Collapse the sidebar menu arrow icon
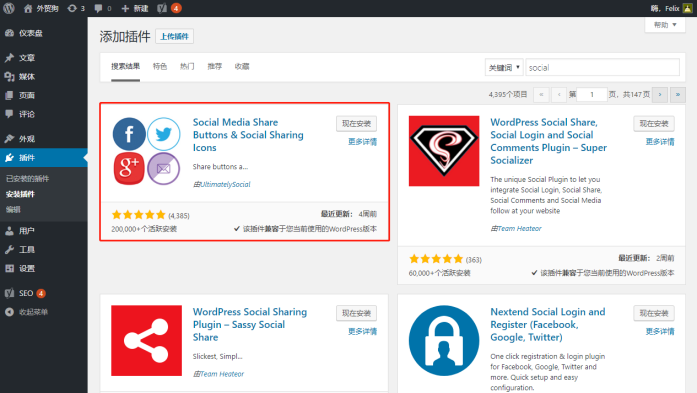Screen dimensions: 697x393 (9, 312)
